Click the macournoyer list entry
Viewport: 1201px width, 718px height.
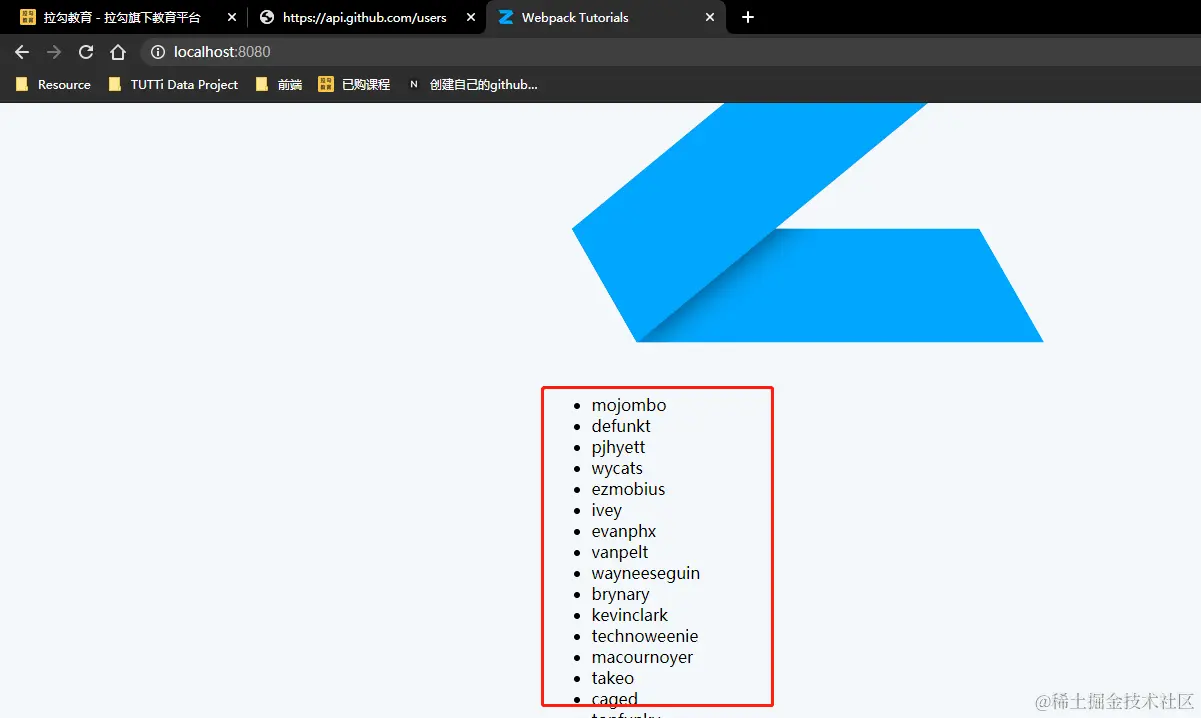pos(642,657)
